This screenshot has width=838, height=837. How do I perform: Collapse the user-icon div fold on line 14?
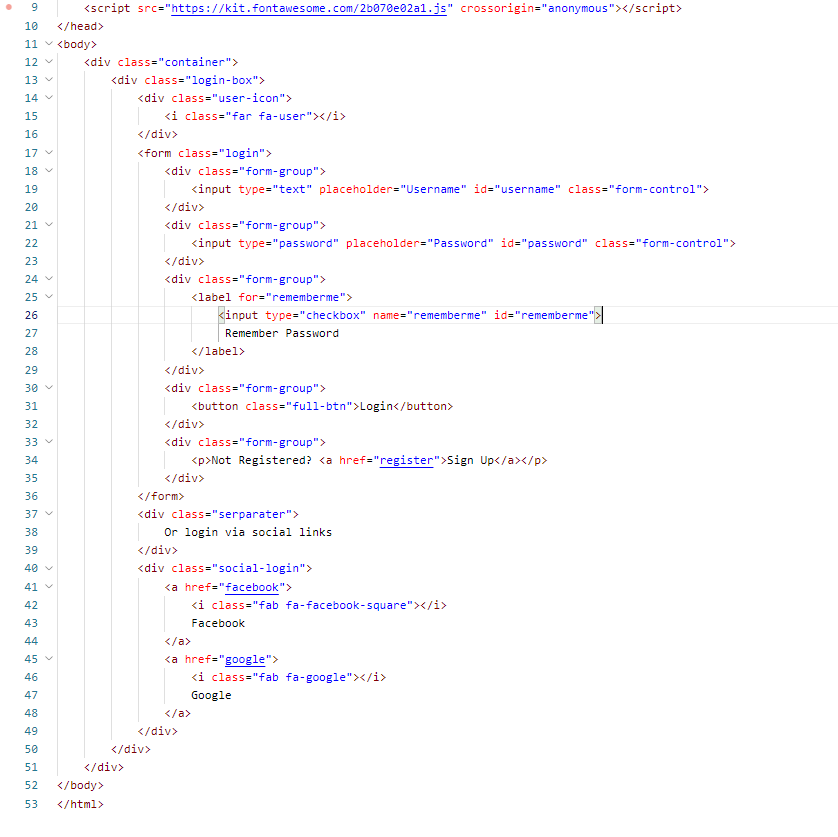[x=49, y=98]
